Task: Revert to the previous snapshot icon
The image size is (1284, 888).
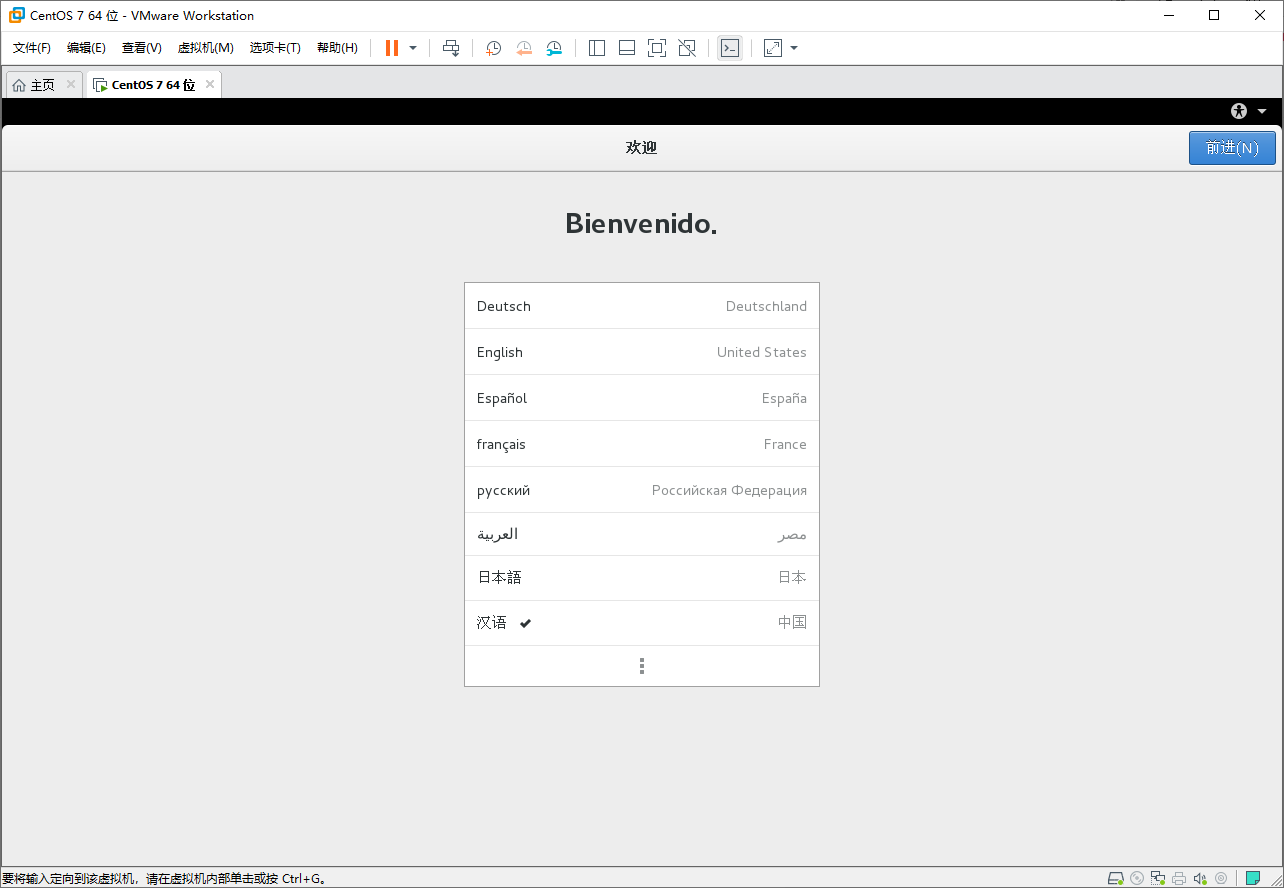Action: 524,48
